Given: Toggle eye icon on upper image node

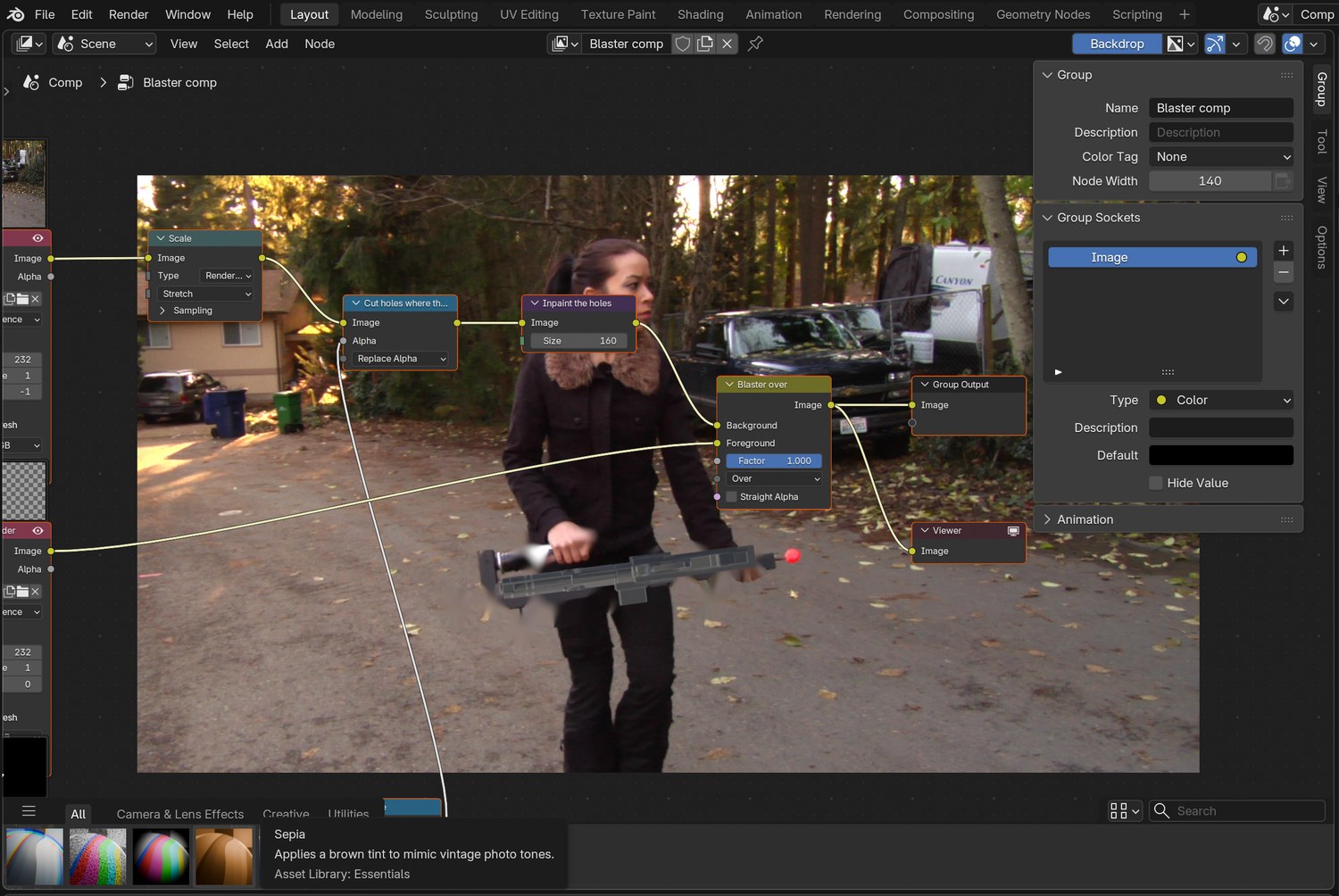Looking at the screenshot, I should coord(37,238).
